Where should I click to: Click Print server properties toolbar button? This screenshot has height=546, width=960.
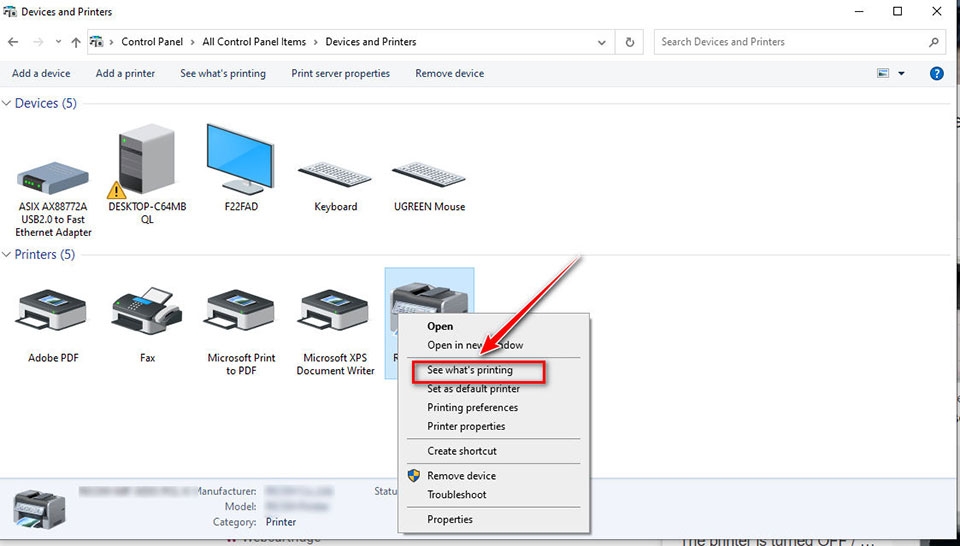point(340,73)
